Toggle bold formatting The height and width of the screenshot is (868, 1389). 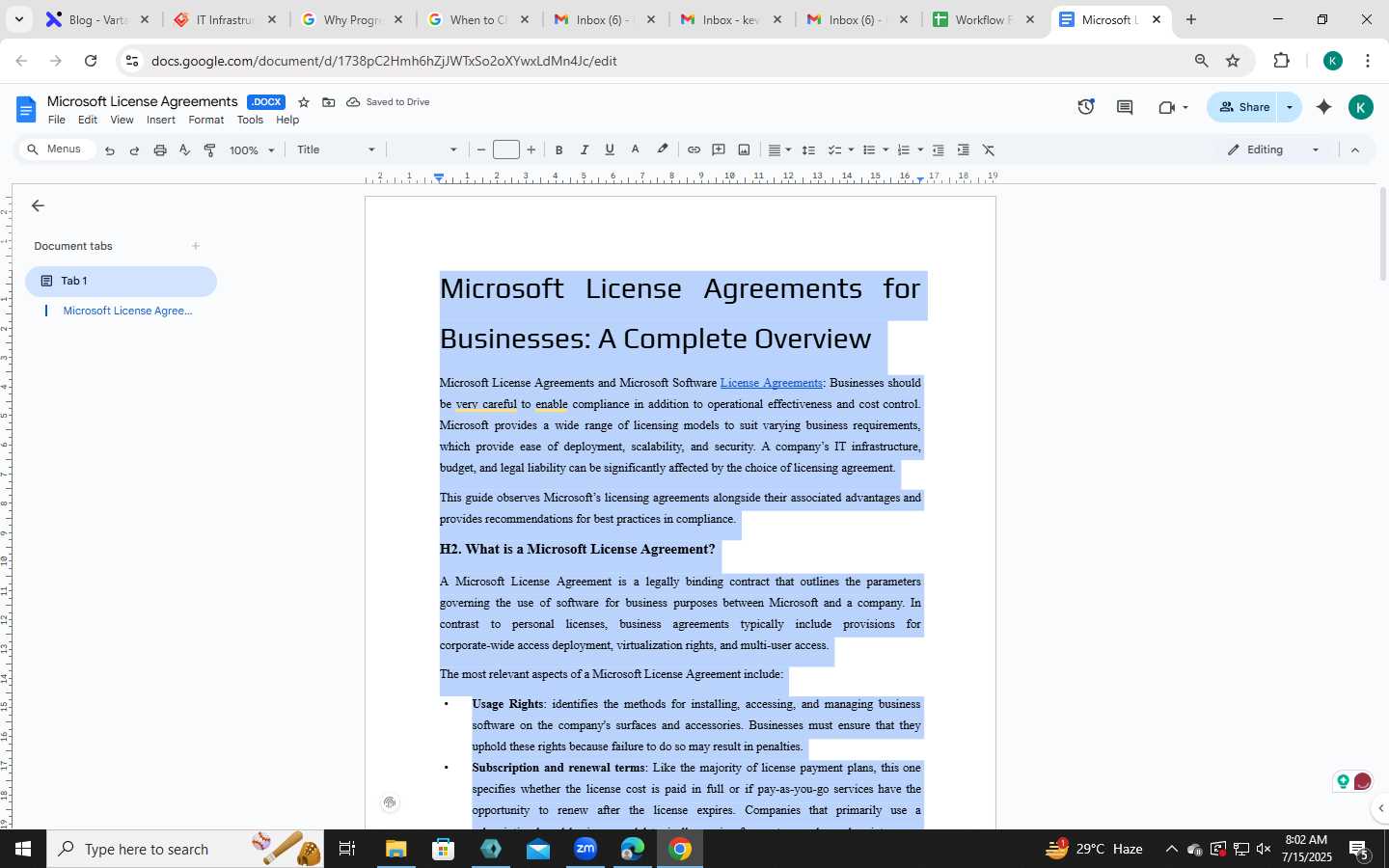(558, 150)
